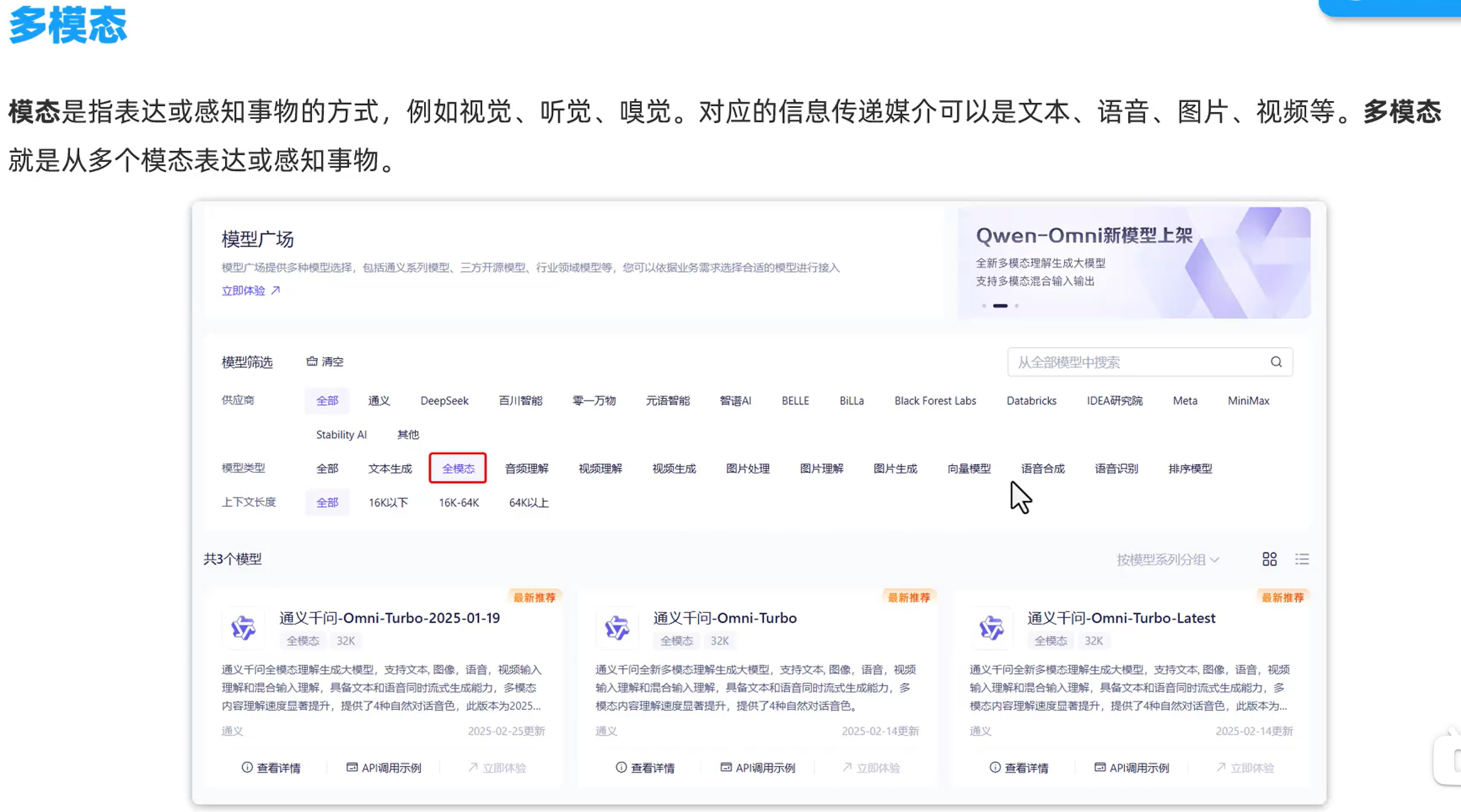
Task: Open 查看详情 for 通义千问-Omni-Turbo card
Action: point(645,768)
